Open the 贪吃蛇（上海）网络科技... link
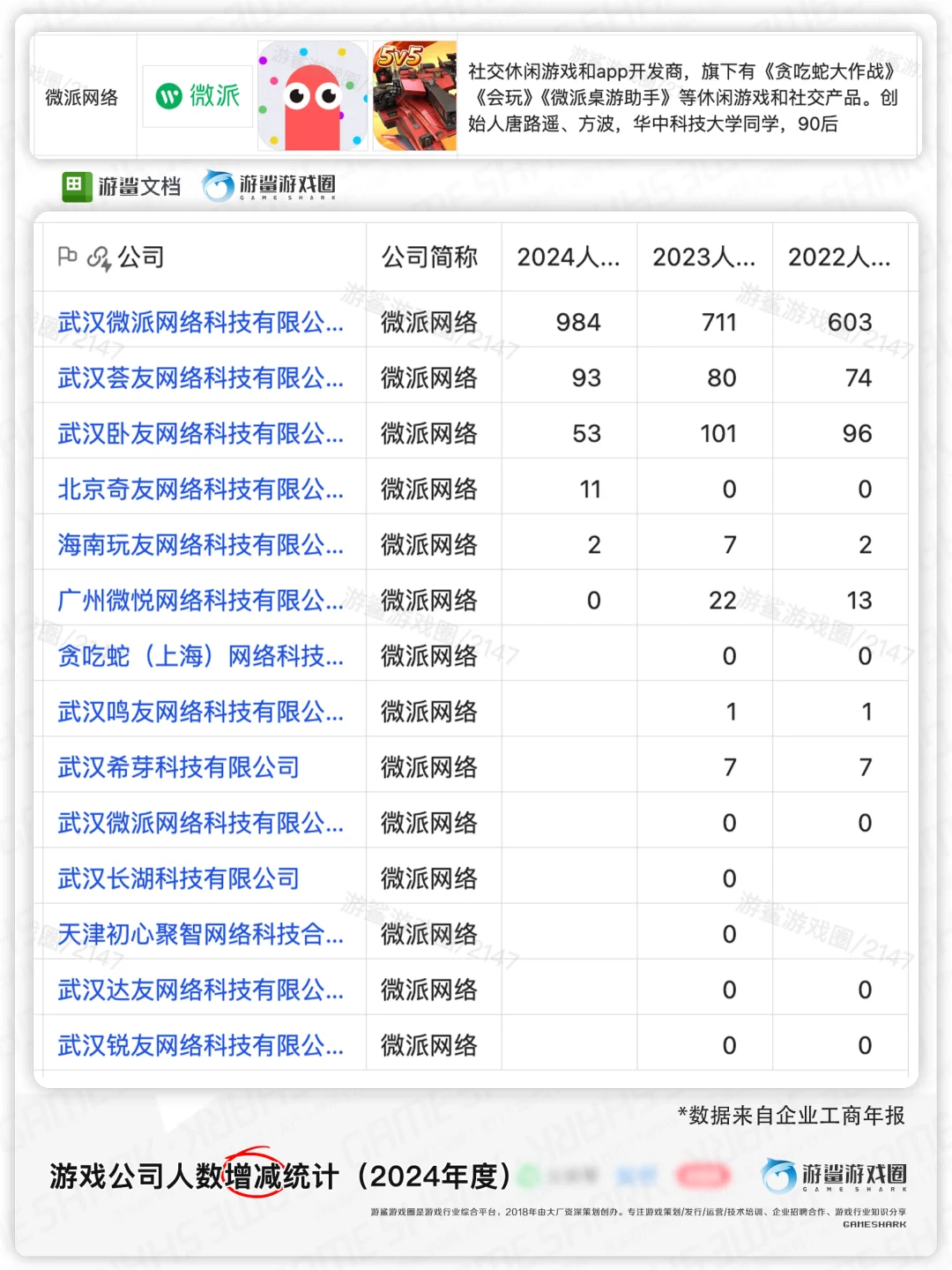The image size is (952, 1270). click(x=200, y=655)
